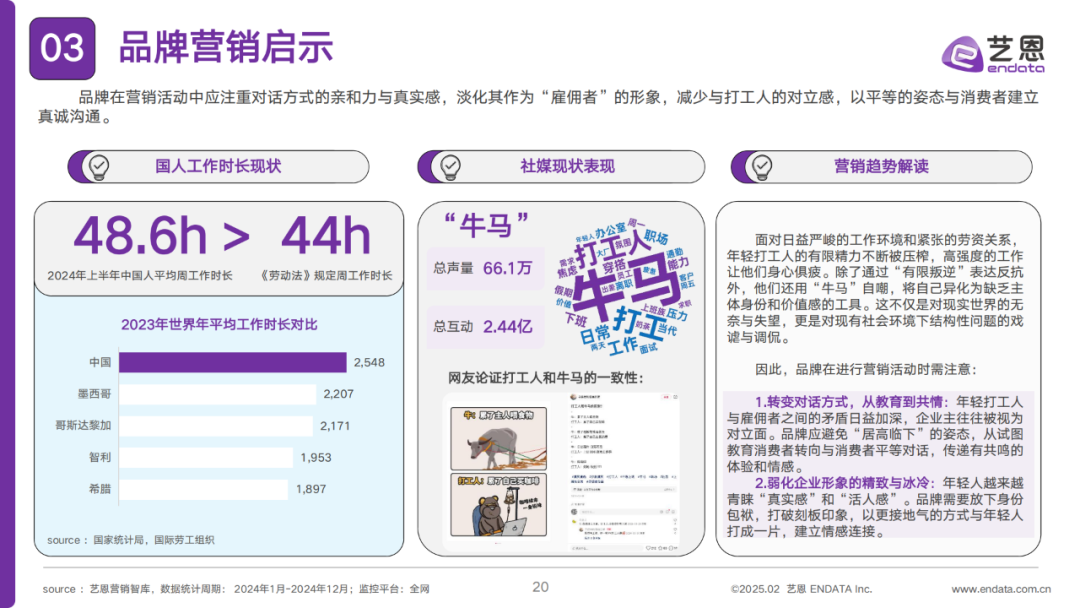The image size is (1080, 608).
Task: Click the value 2,207
Action: pos(338,394)
